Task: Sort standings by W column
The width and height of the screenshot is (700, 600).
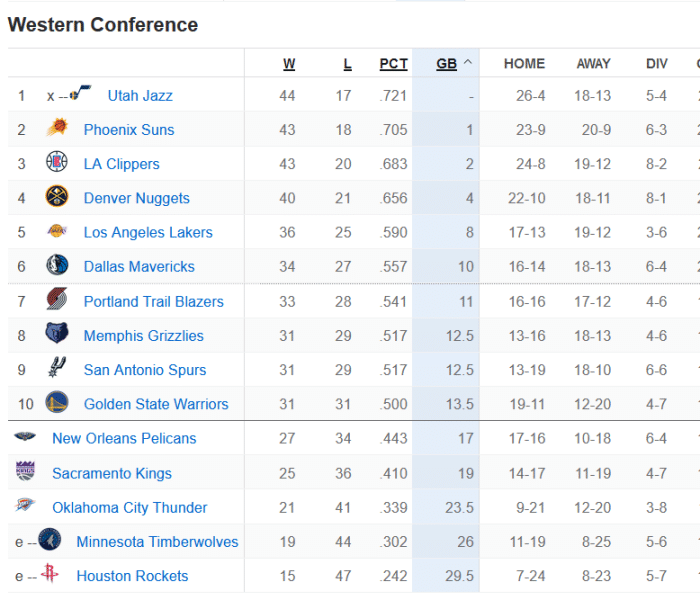Action: click(289, 64)
